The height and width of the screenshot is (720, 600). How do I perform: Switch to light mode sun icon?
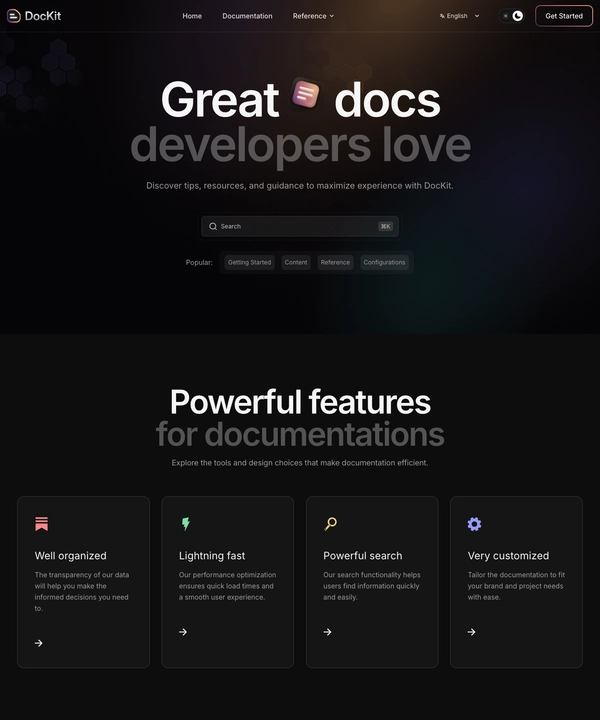click(x=505, y=16)
